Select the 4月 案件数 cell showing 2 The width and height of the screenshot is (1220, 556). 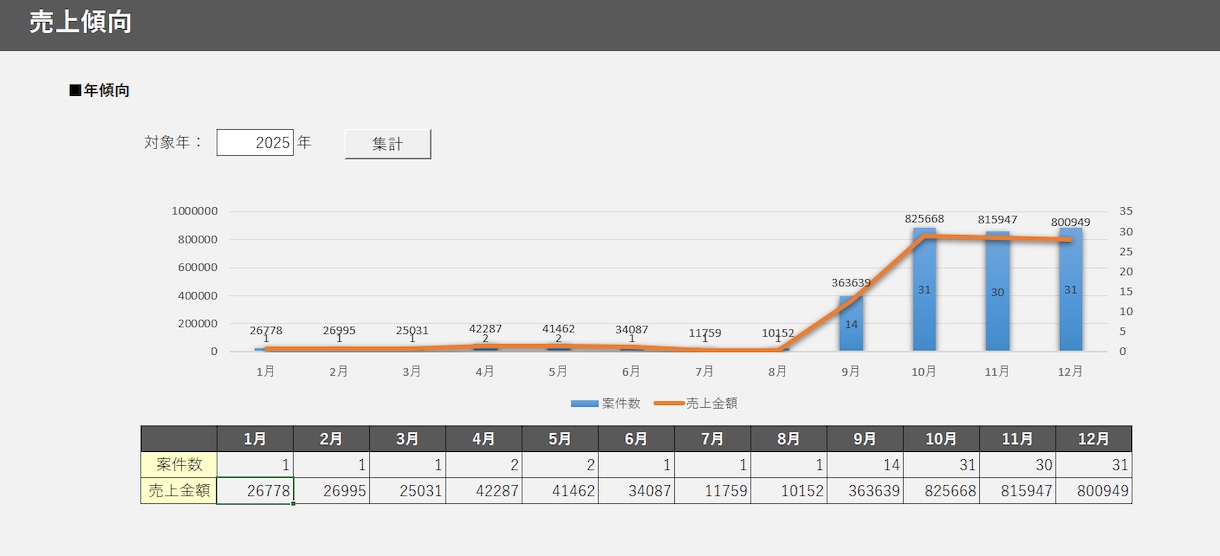pyautogui.click(x=484, y=465)
